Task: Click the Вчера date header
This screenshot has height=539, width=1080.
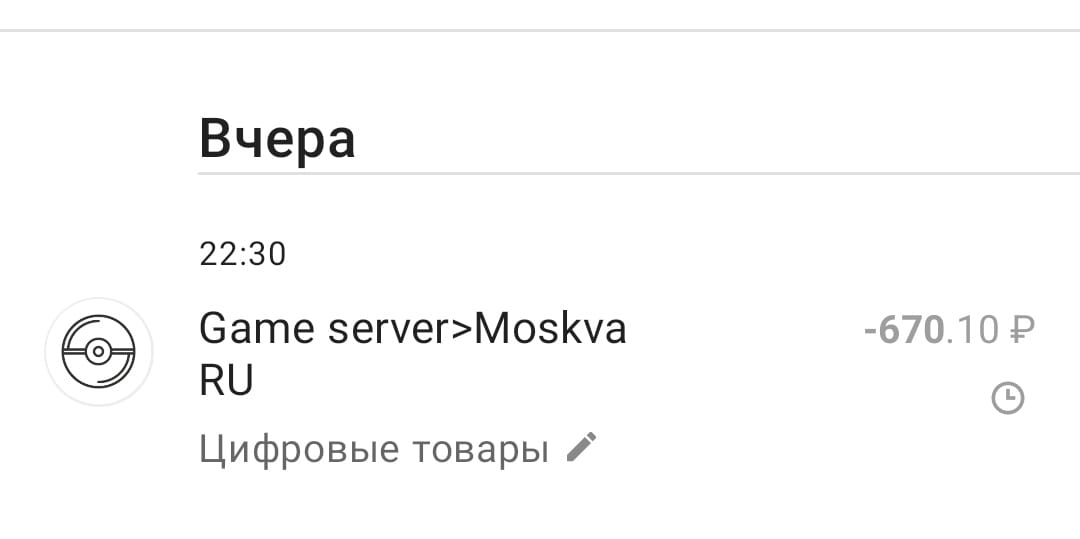Action: coord(277,140)
